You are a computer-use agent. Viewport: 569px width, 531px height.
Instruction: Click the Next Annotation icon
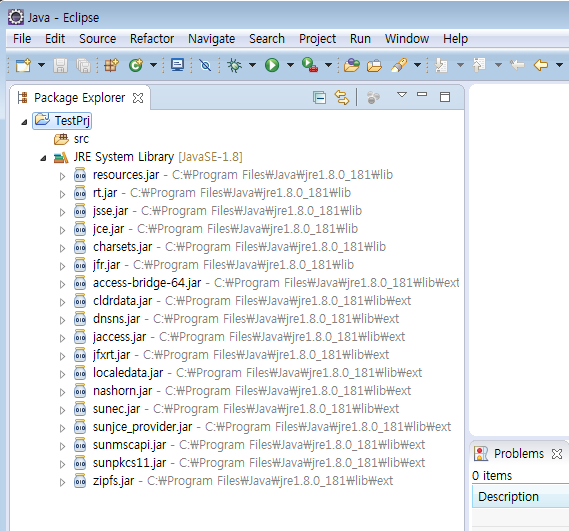tap(441, 65)
